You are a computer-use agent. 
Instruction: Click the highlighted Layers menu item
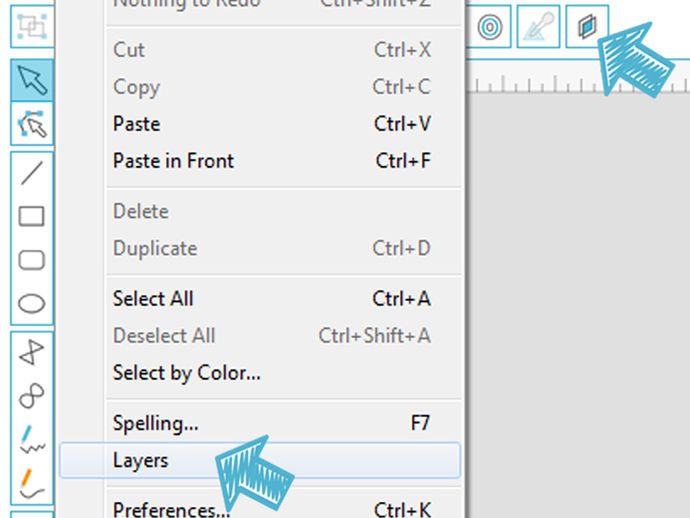[260, 460]
